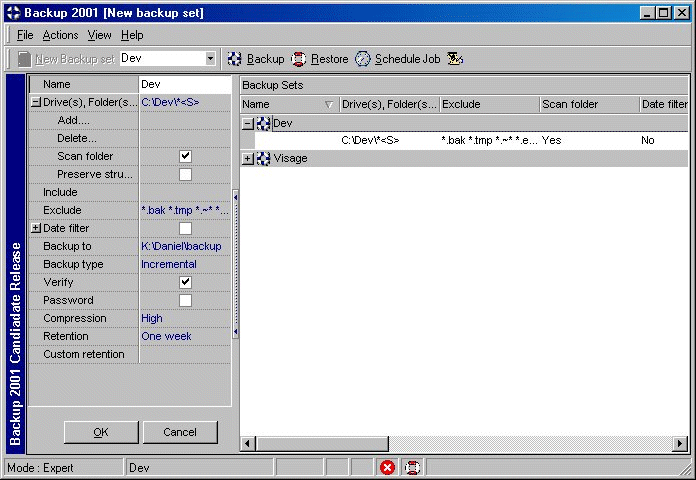Enable the Preserve structure checkbox
Image resolution: width=696 pixels, height=480 pixels.
pos(185,174)
